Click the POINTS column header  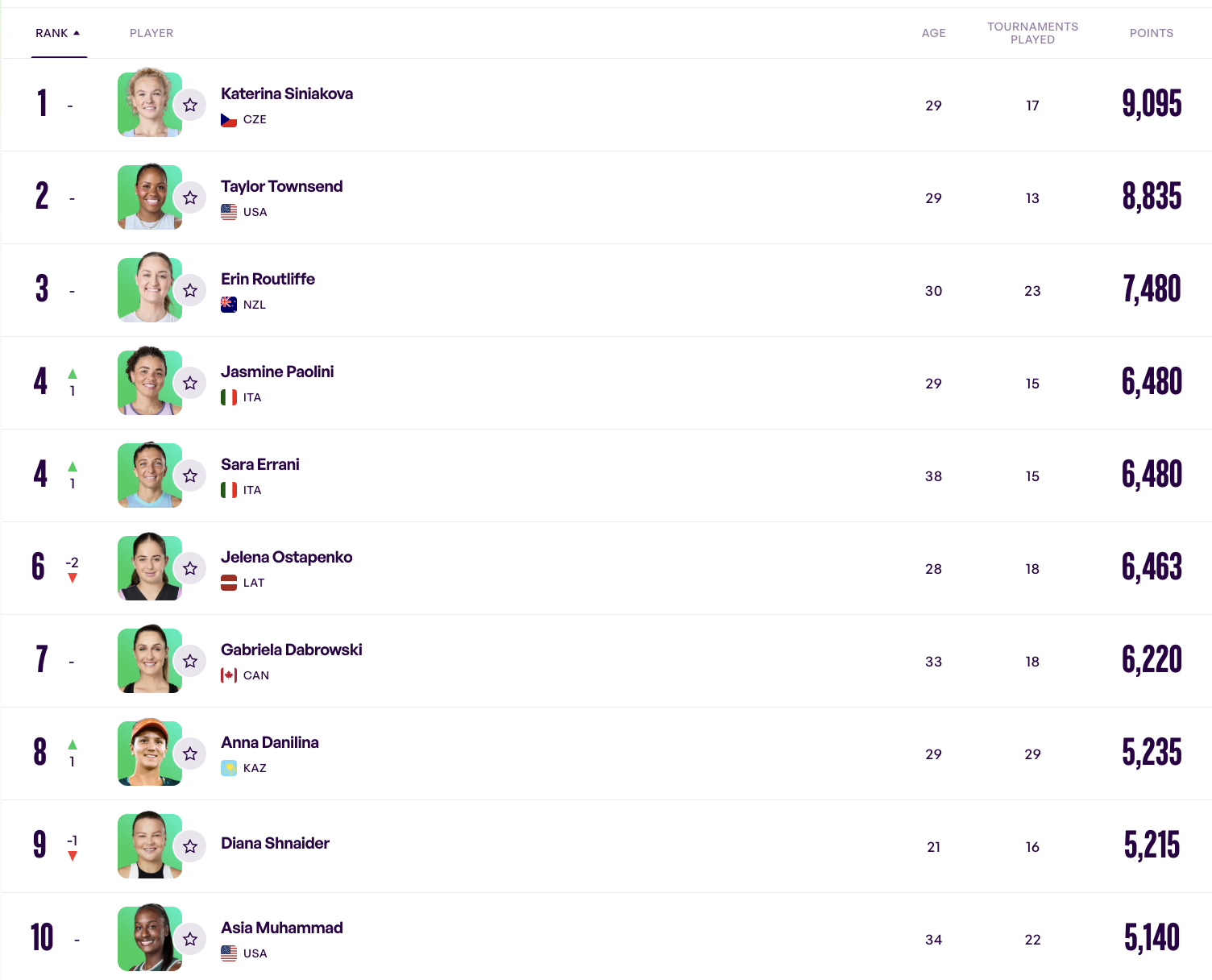(1151, 33)
